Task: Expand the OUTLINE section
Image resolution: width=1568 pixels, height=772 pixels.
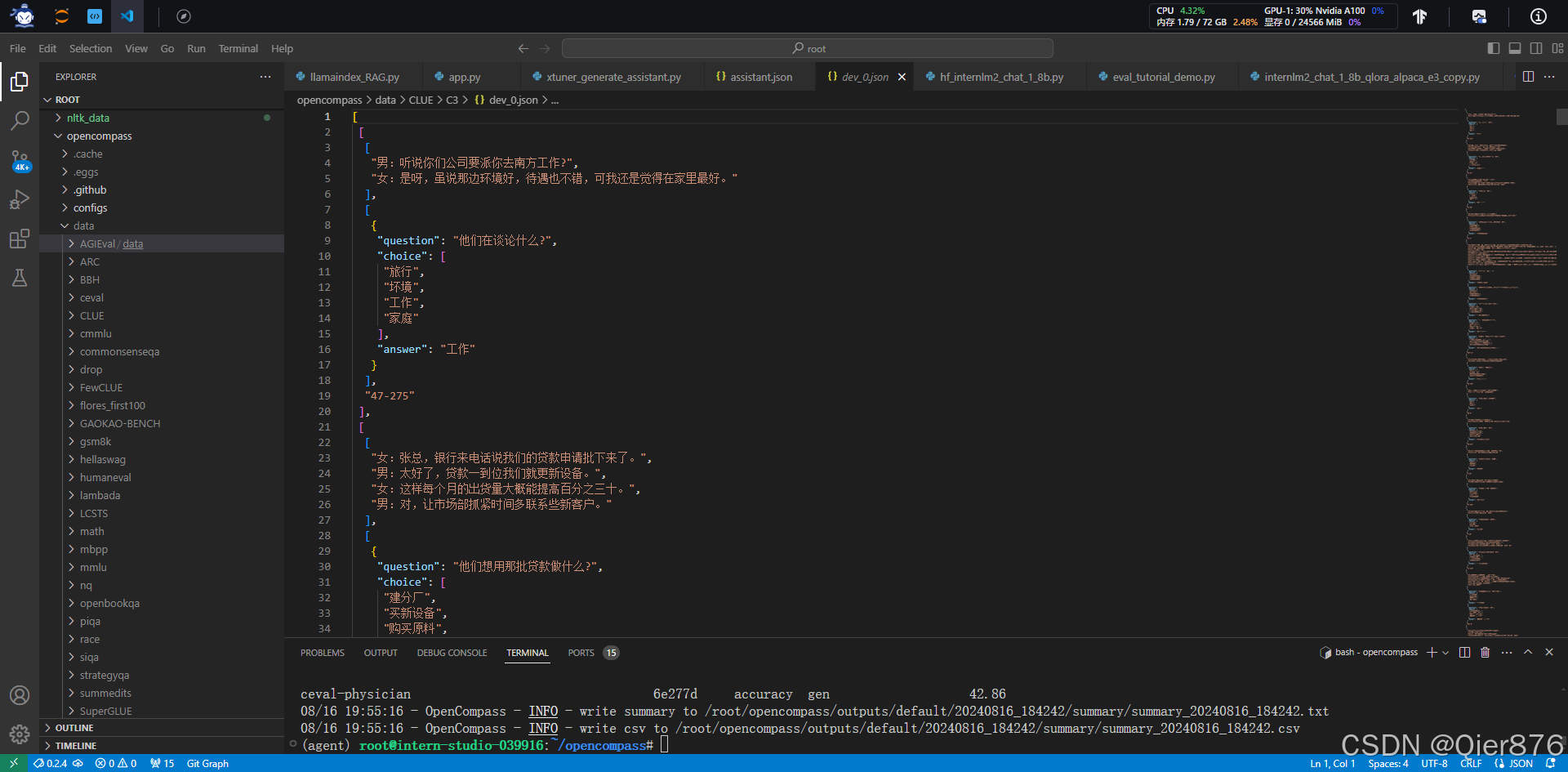Action: [162, 728]
